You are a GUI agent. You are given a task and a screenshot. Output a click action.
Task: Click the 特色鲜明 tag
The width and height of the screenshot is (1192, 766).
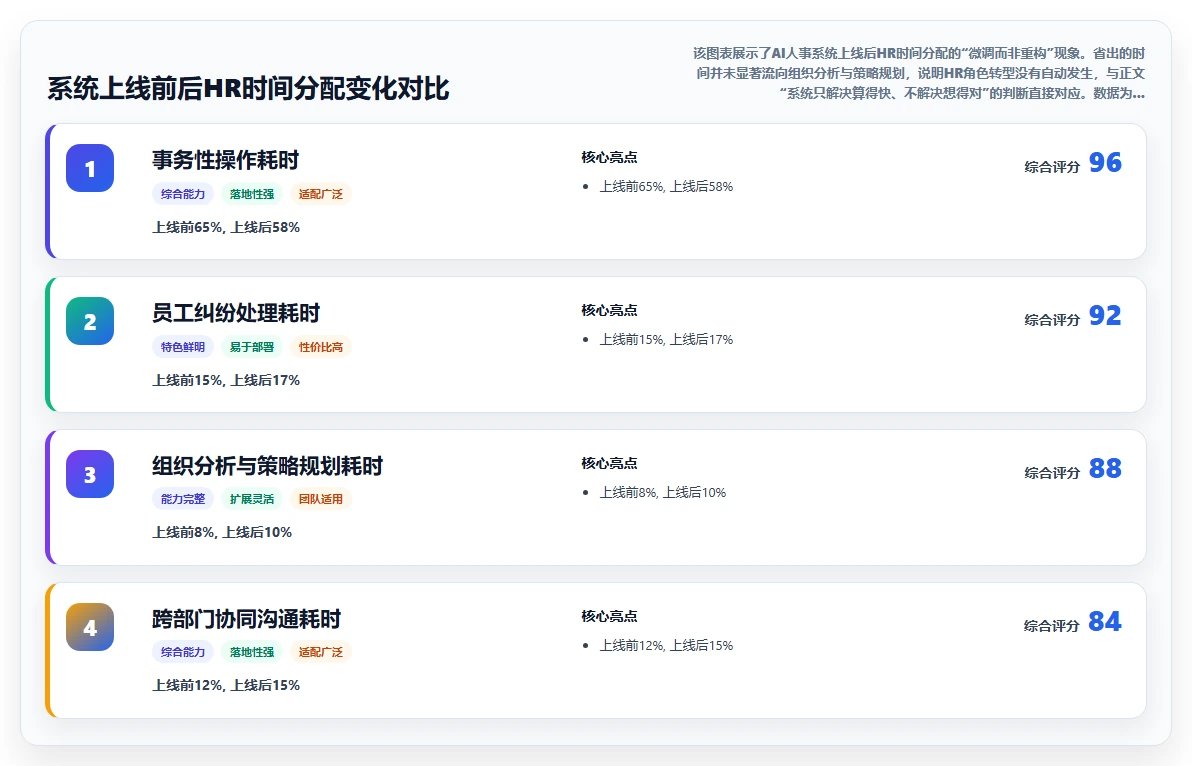tap(182, 347)
